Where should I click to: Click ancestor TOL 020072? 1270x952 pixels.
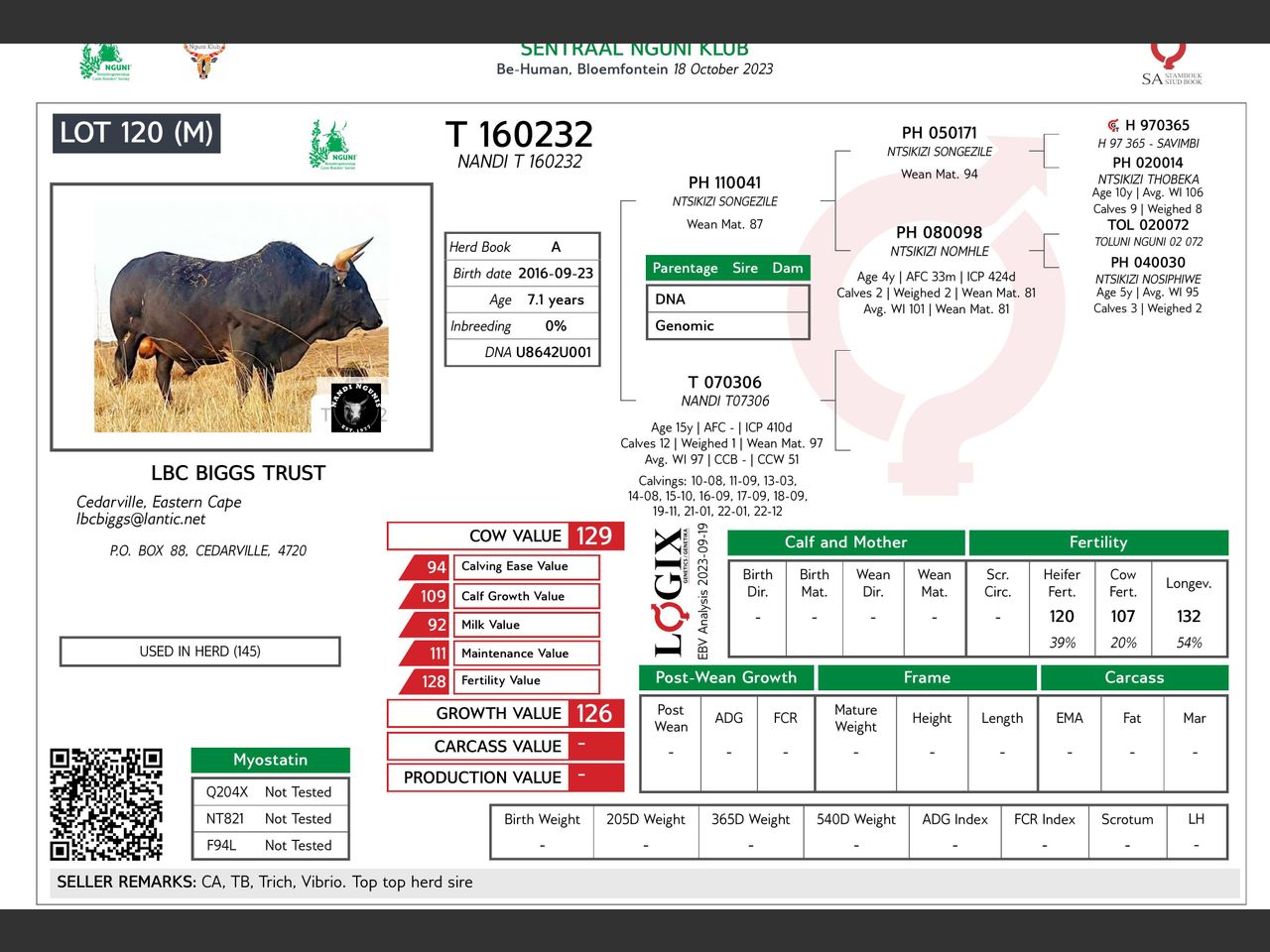point(1148,225)
